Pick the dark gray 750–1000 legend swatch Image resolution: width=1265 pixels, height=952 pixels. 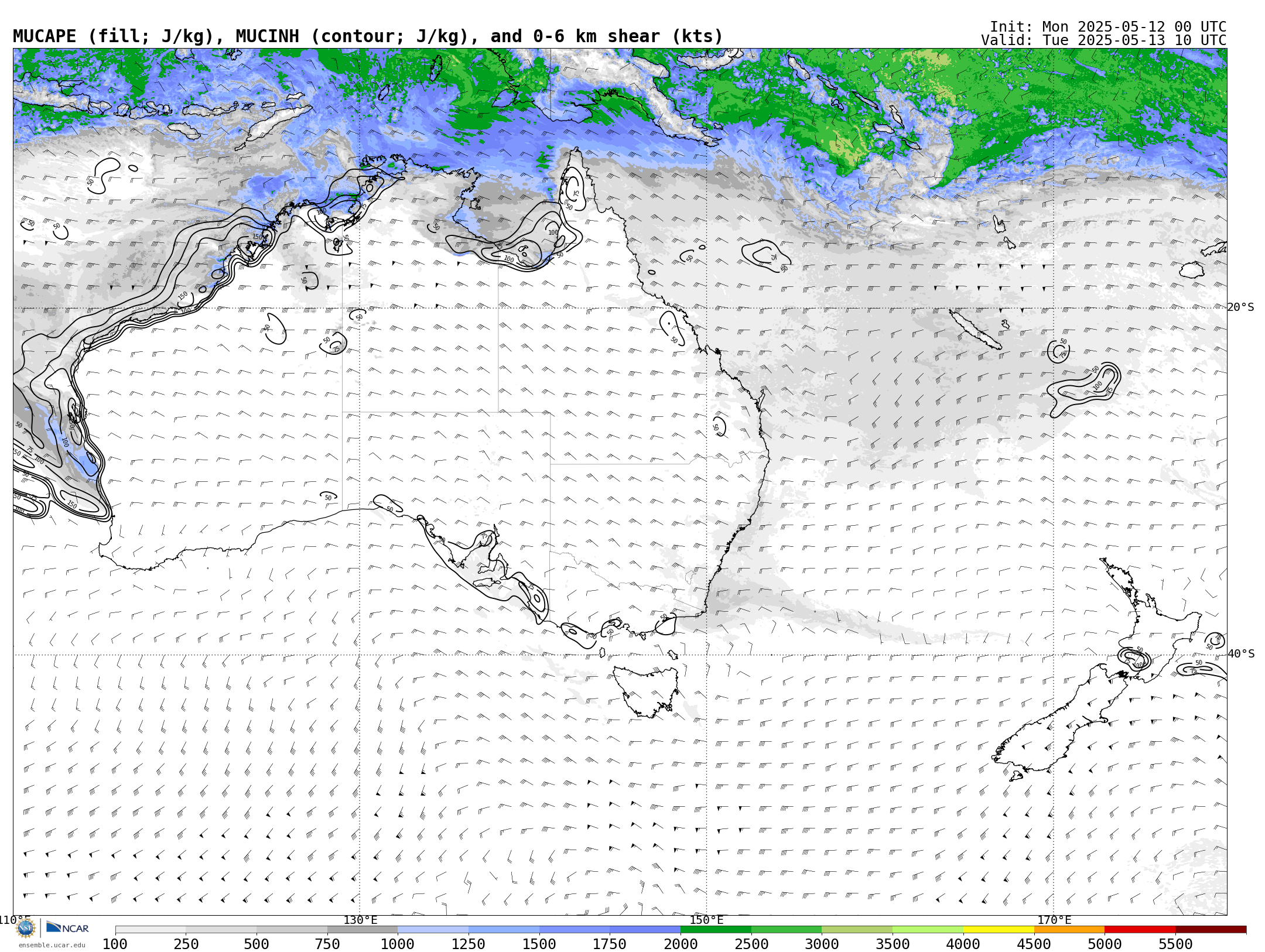(x=363, y=930)
